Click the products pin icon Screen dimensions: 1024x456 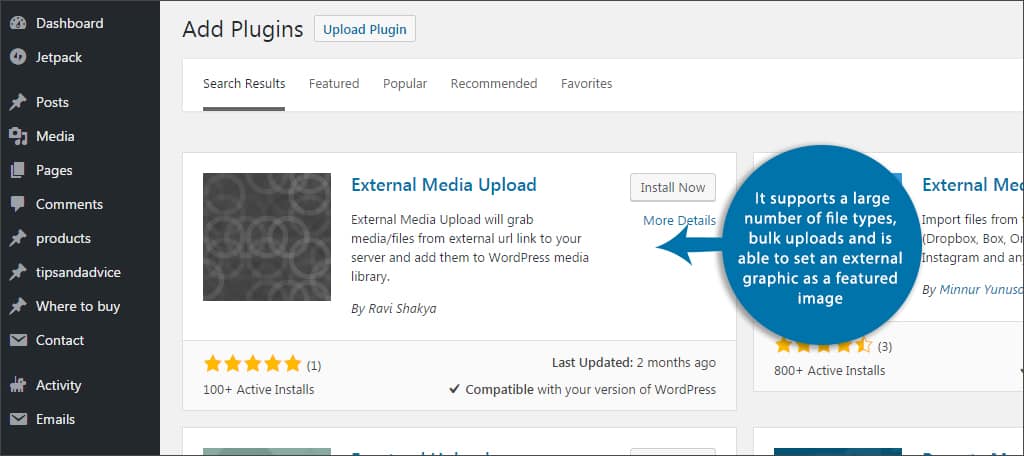(18, 238)
